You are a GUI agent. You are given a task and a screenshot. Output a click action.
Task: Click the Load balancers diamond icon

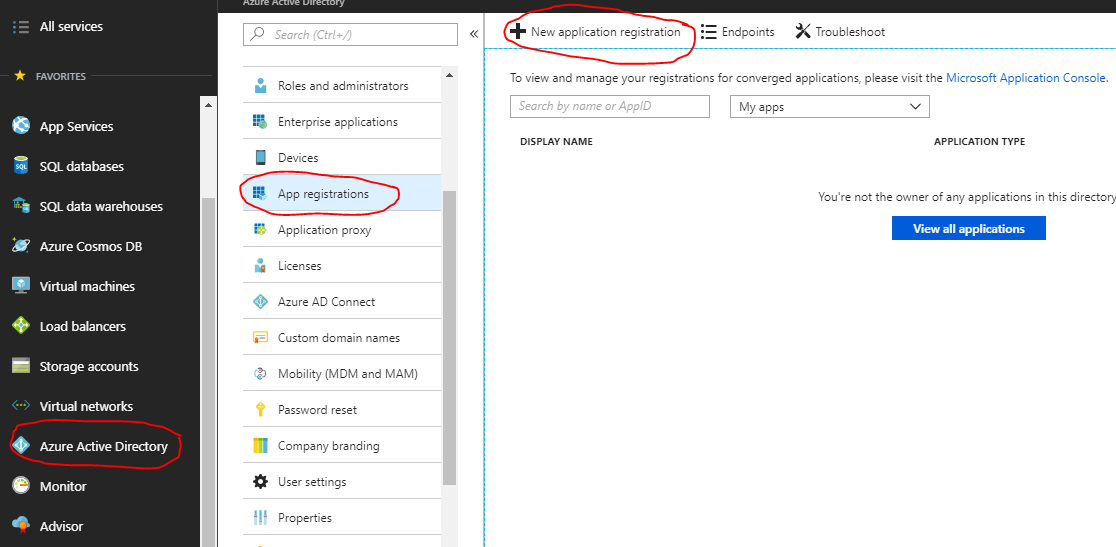coord(21,326)
